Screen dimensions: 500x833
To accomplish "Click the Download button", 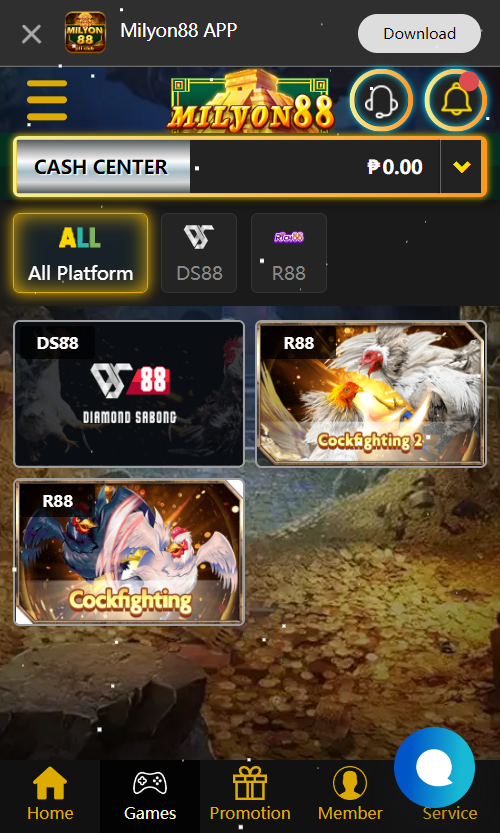I will [419, 33].
